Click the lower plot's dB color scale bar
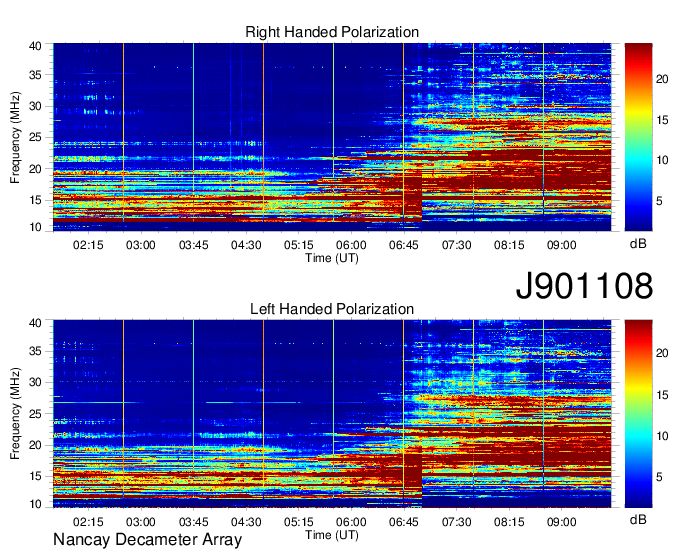 pos(638,414)
